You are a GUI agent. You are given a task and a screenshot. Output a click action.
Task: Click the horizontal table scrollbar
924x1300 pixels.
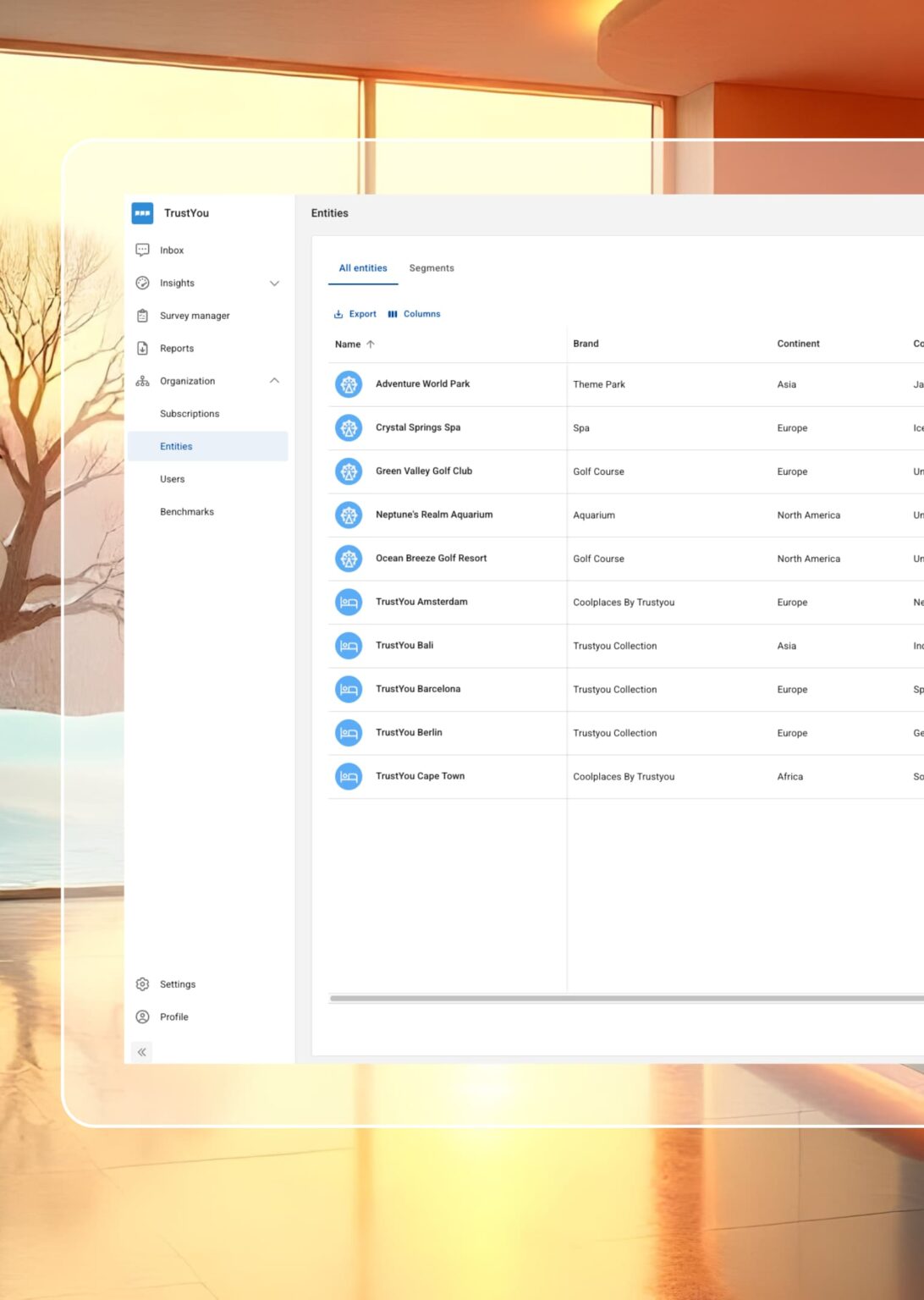click(626, 999)
